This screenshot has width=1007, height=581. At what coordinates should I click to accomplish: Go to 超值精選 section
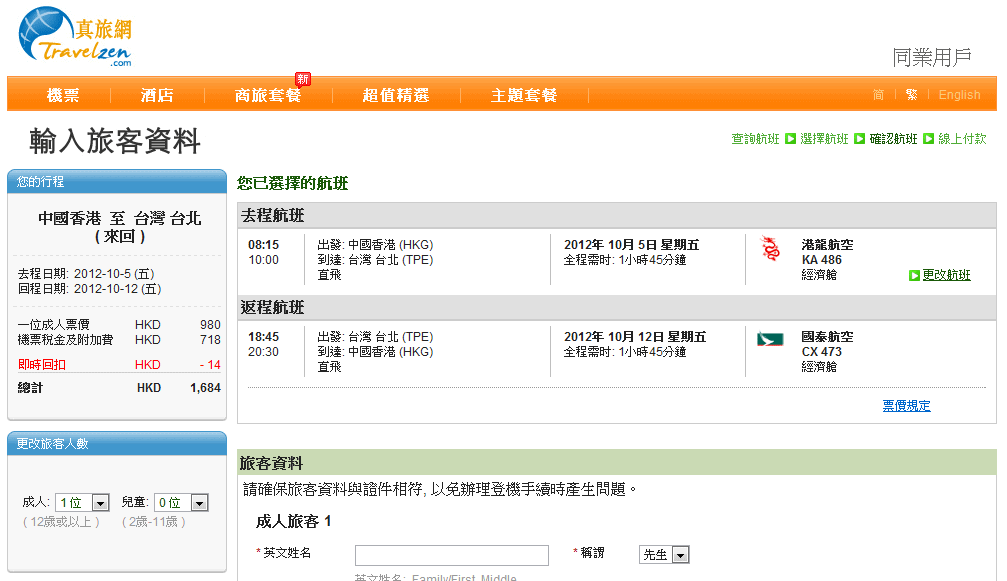click(395, 95)
